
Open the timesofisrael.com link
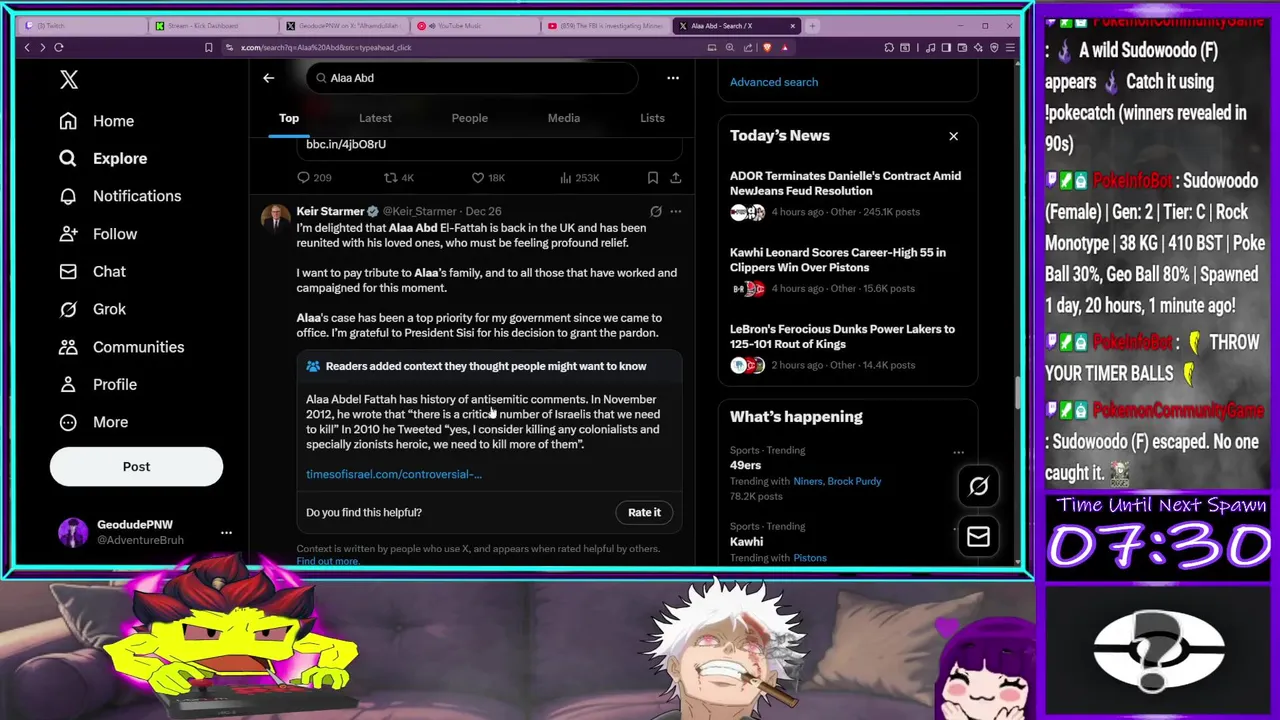coord(394,474)
